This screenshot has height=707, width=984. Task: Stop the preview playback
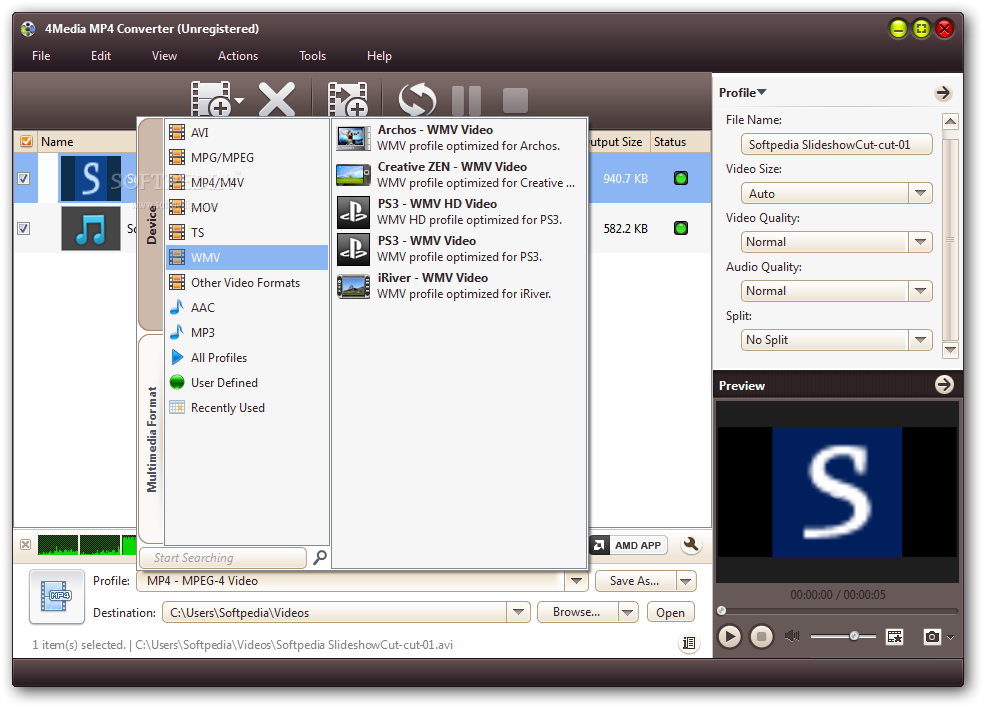coord(761,637)
